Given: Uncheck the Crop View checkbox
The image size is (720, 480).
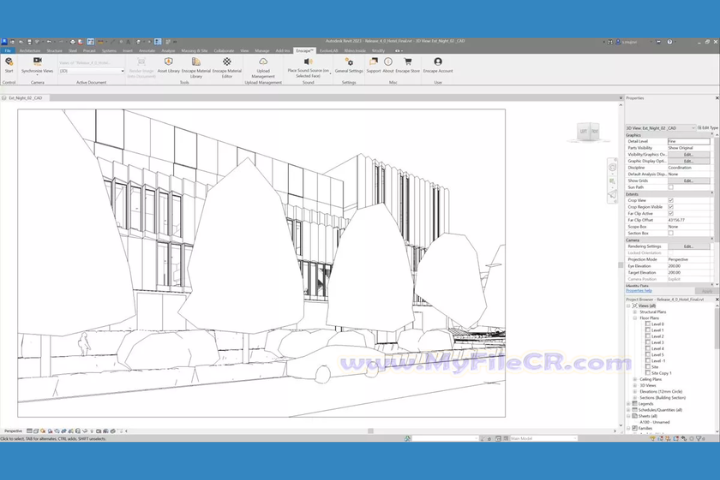Looking at the screenshot, I should coord(671,200).
